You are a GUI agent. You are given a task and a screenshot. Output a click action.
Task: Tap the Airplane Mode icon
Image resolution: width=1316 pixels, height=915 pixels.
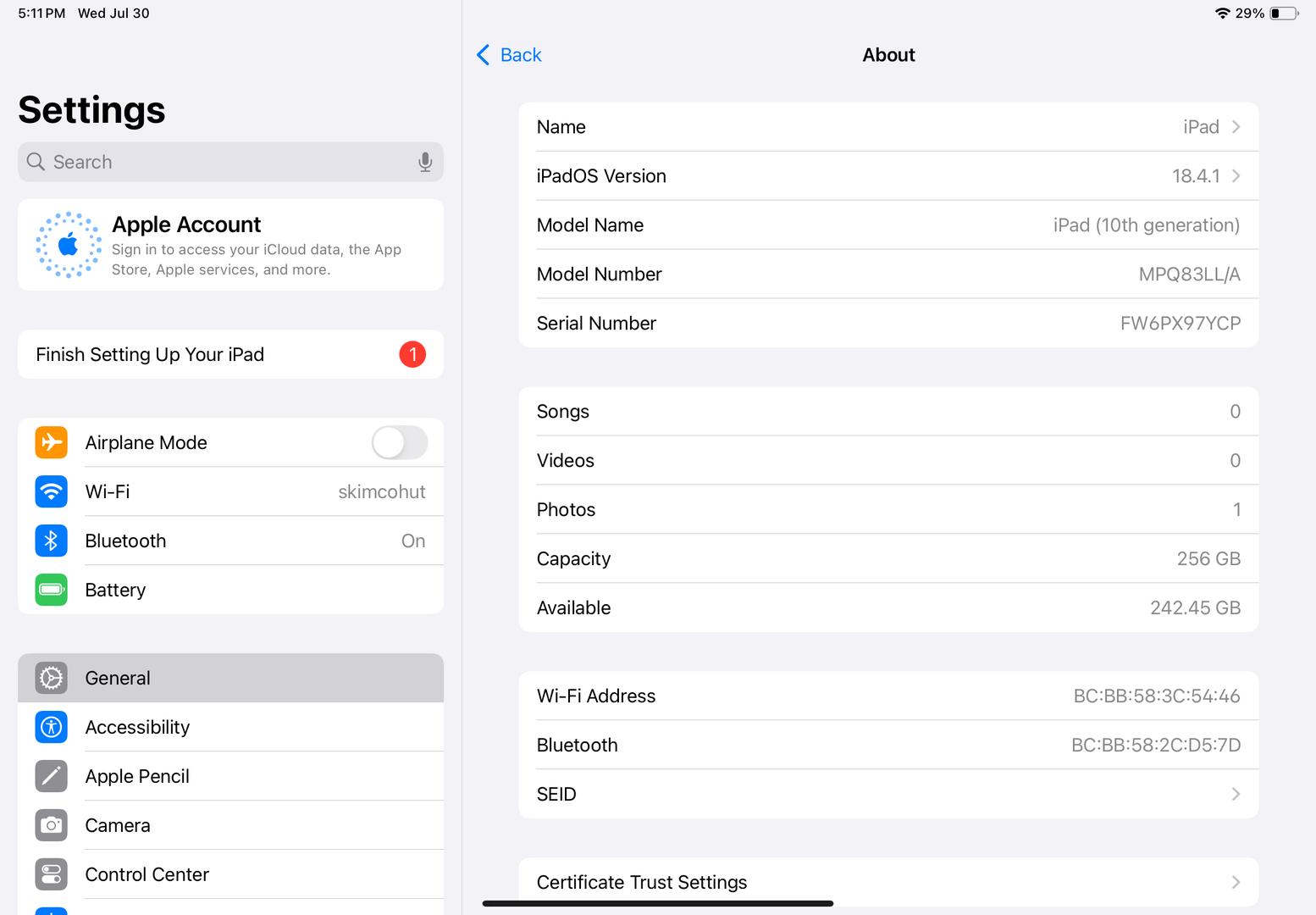point(51,442)
